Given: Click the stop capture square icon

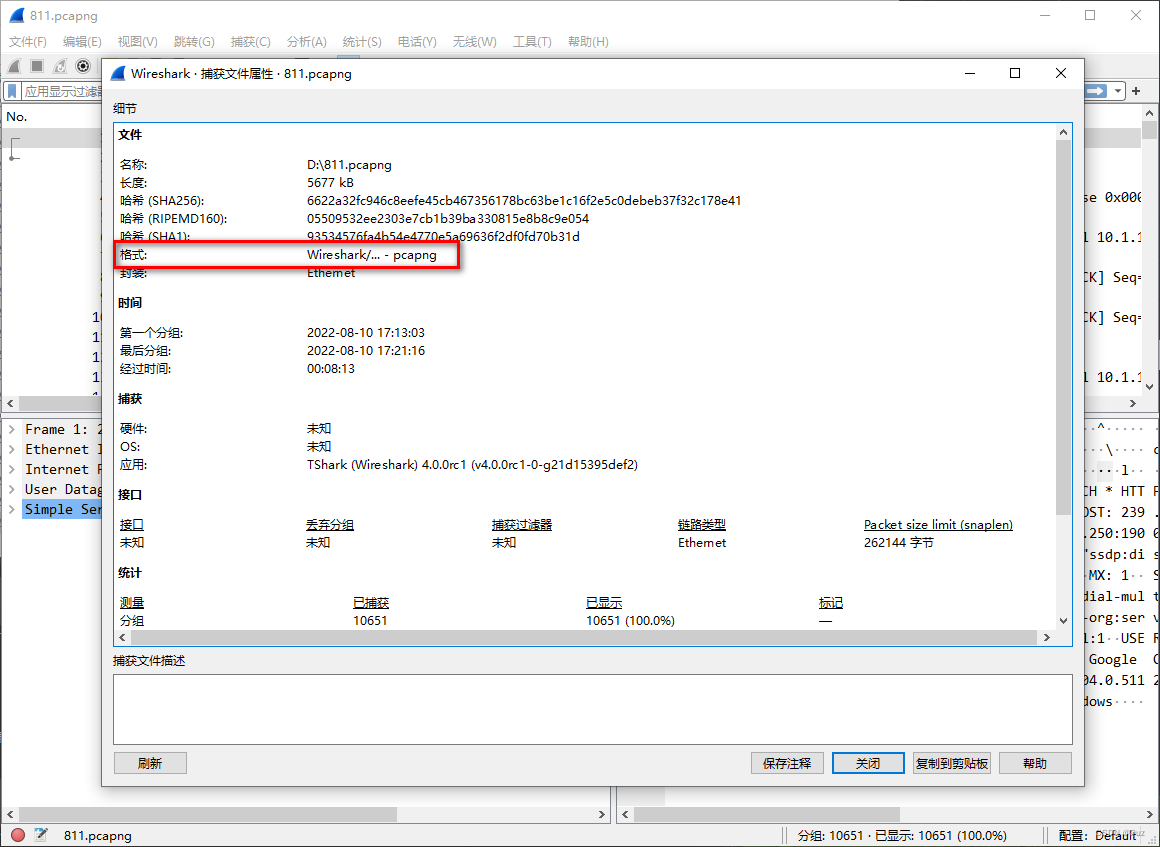Looking at the screenshot, I should (x=36, y=66).
